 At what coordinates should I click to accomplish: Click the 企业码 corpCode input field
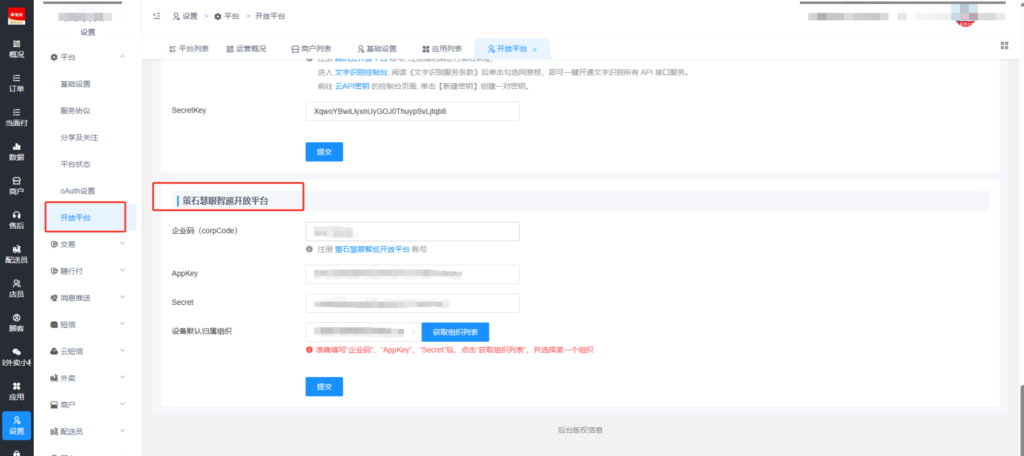click(412, 232)
